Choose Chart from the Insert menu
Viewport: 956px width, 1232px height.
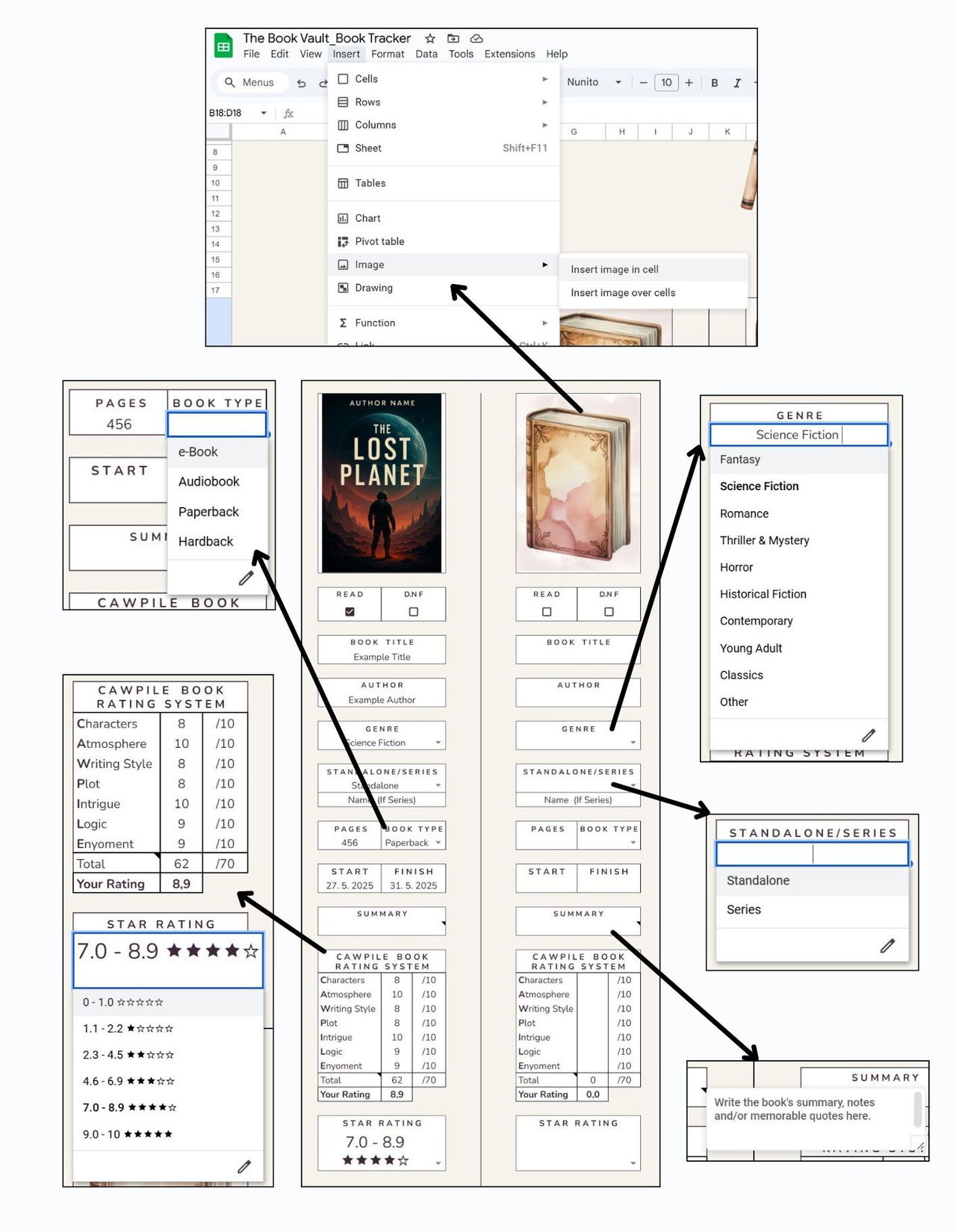(x=444, y=218)
